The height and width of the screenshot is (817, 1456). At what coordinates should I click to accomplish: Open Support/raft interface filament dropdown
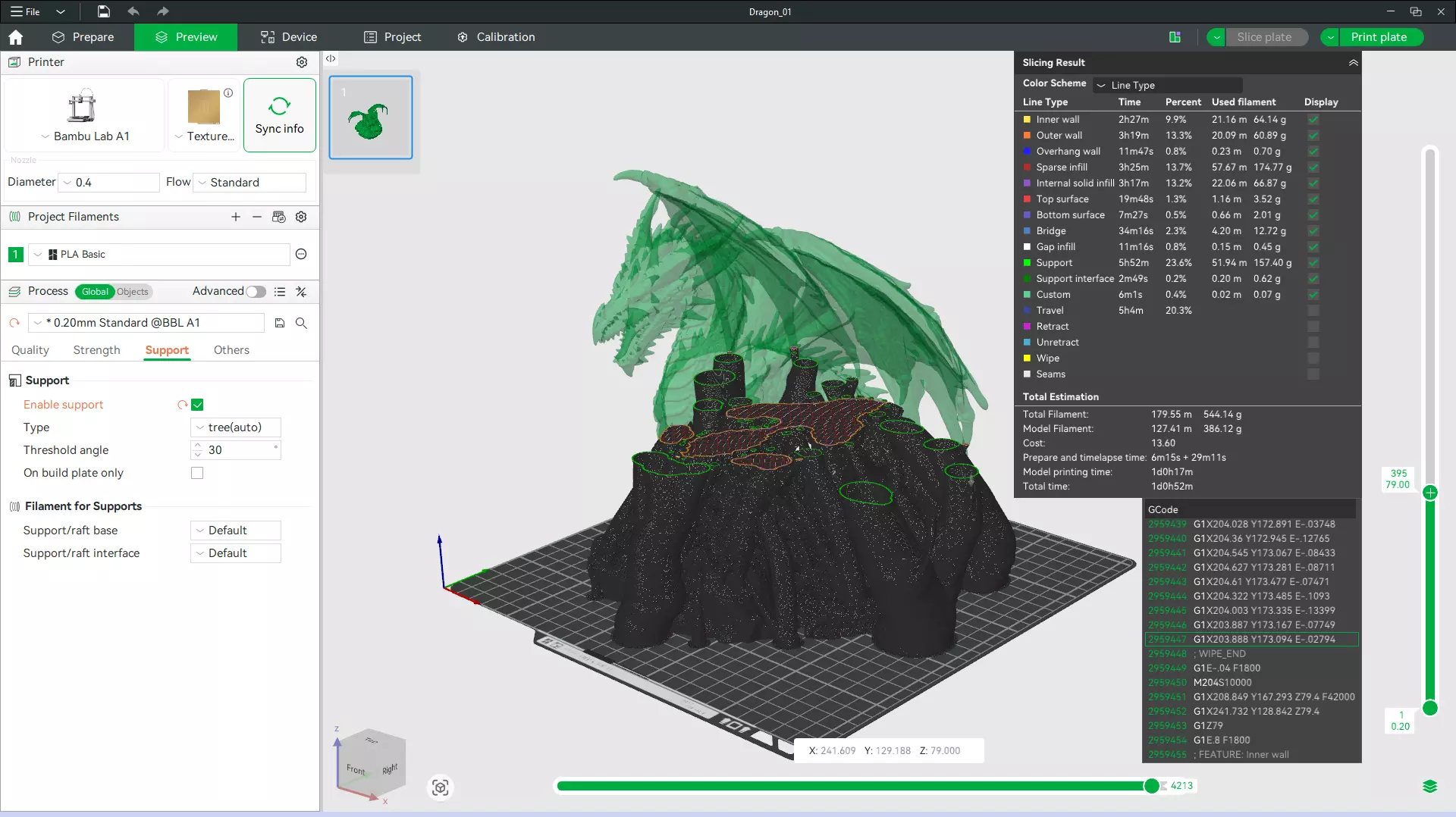[236, 553]
